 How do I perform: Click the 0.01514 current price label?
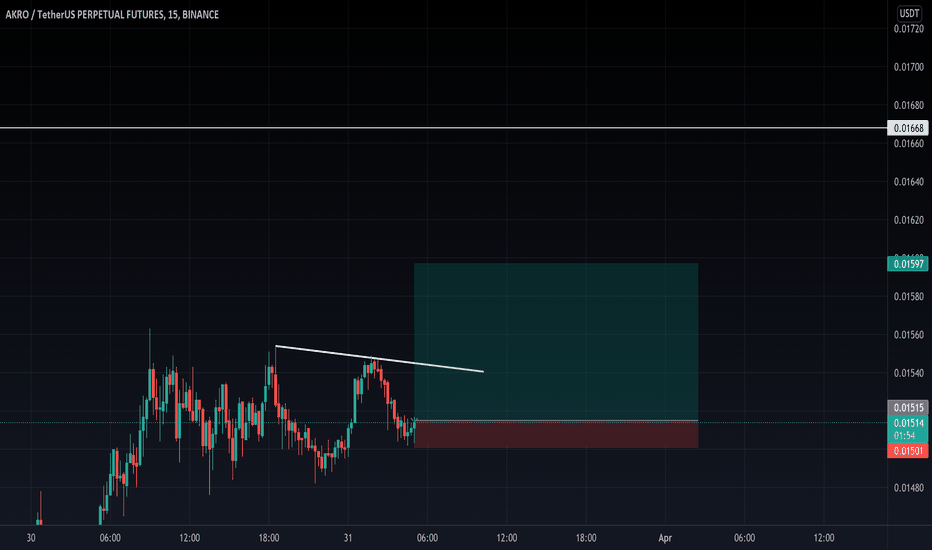click(x=908, y=423)
